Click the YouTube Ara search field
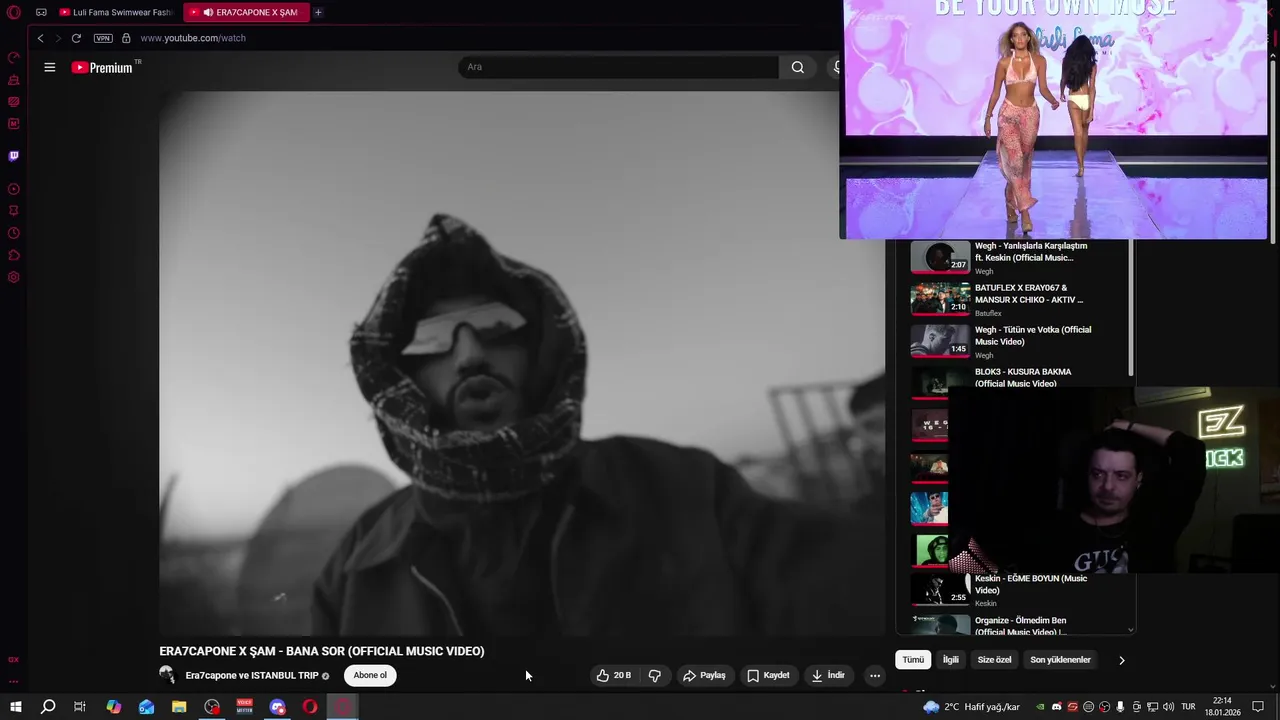This screenshot has height=720, width=1280. point(618,67)
